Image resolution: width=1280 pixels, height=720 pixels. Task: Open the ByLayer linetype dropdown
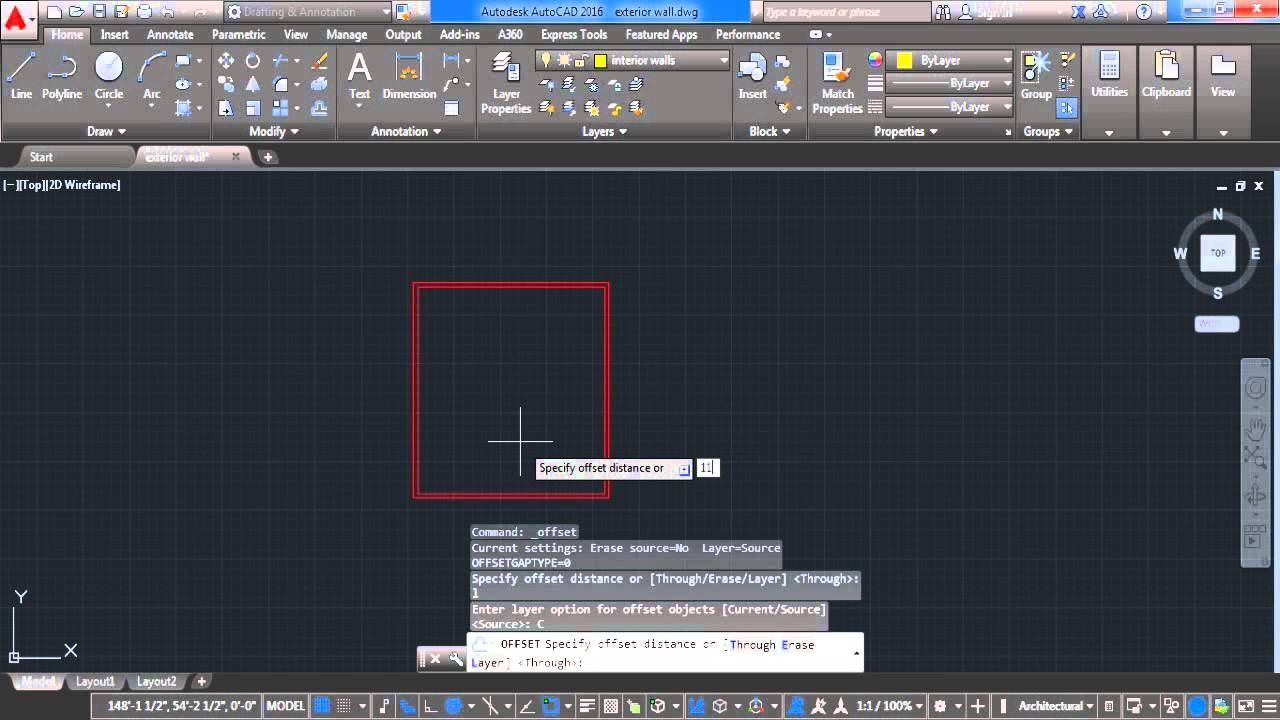click(1006, 107)
